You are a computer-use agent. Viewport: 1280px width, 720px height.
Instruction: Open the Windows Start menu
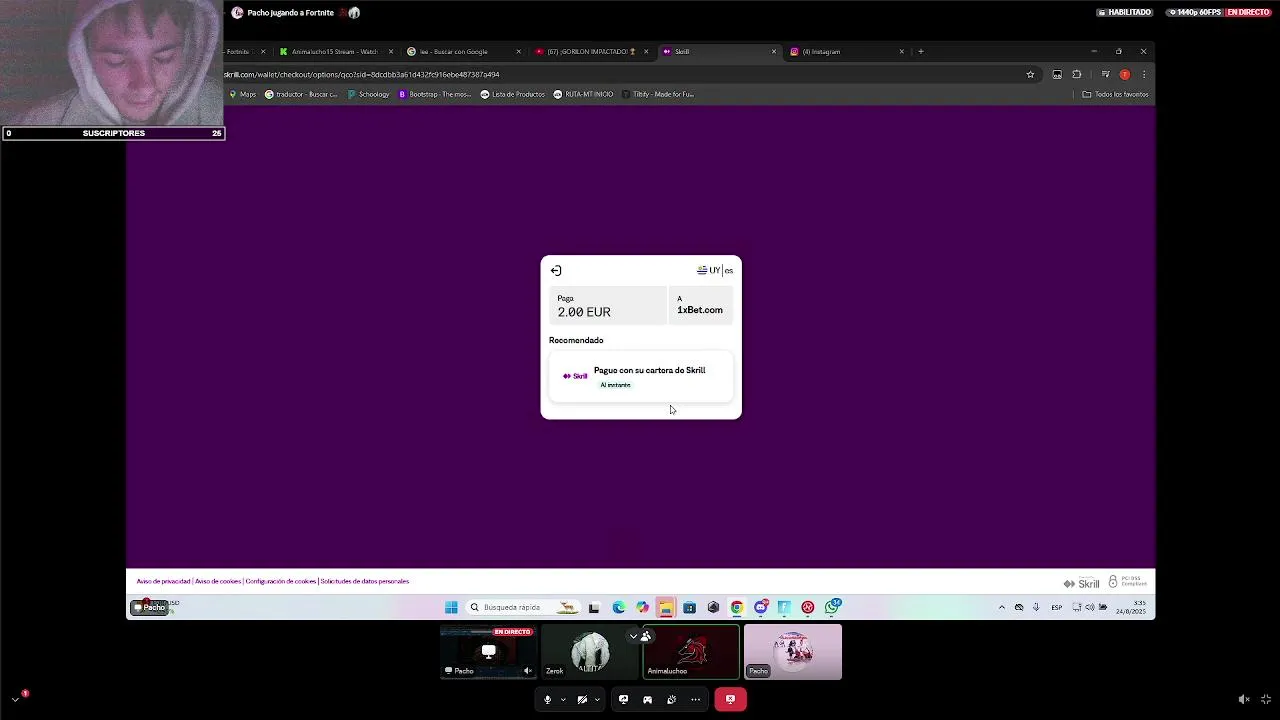(x=451, y=607)
